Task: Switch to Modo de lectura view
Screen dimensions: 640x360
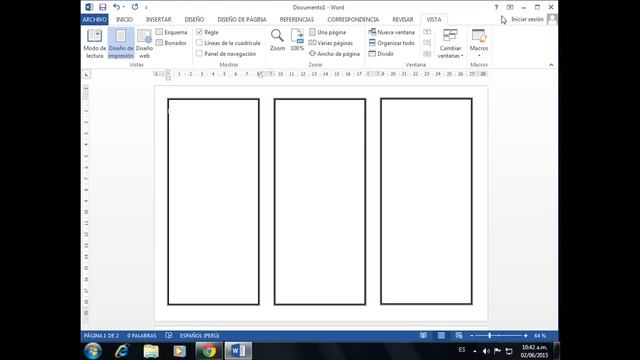Action: click(x=95, y=44)
